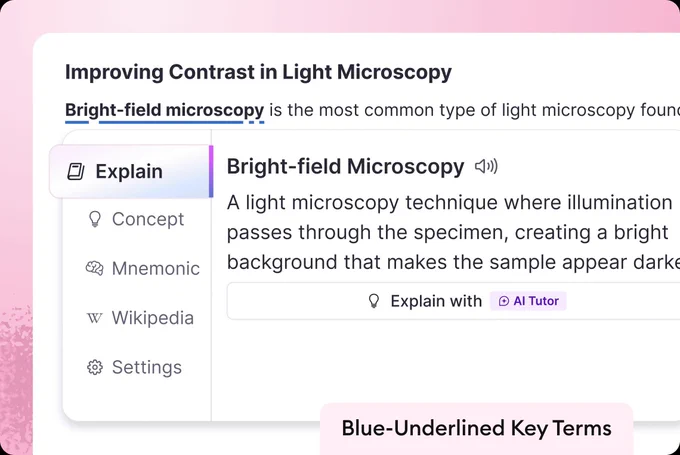Click the definition text in the popup
The image size is (680, 455).
click(x=453, y=232)
